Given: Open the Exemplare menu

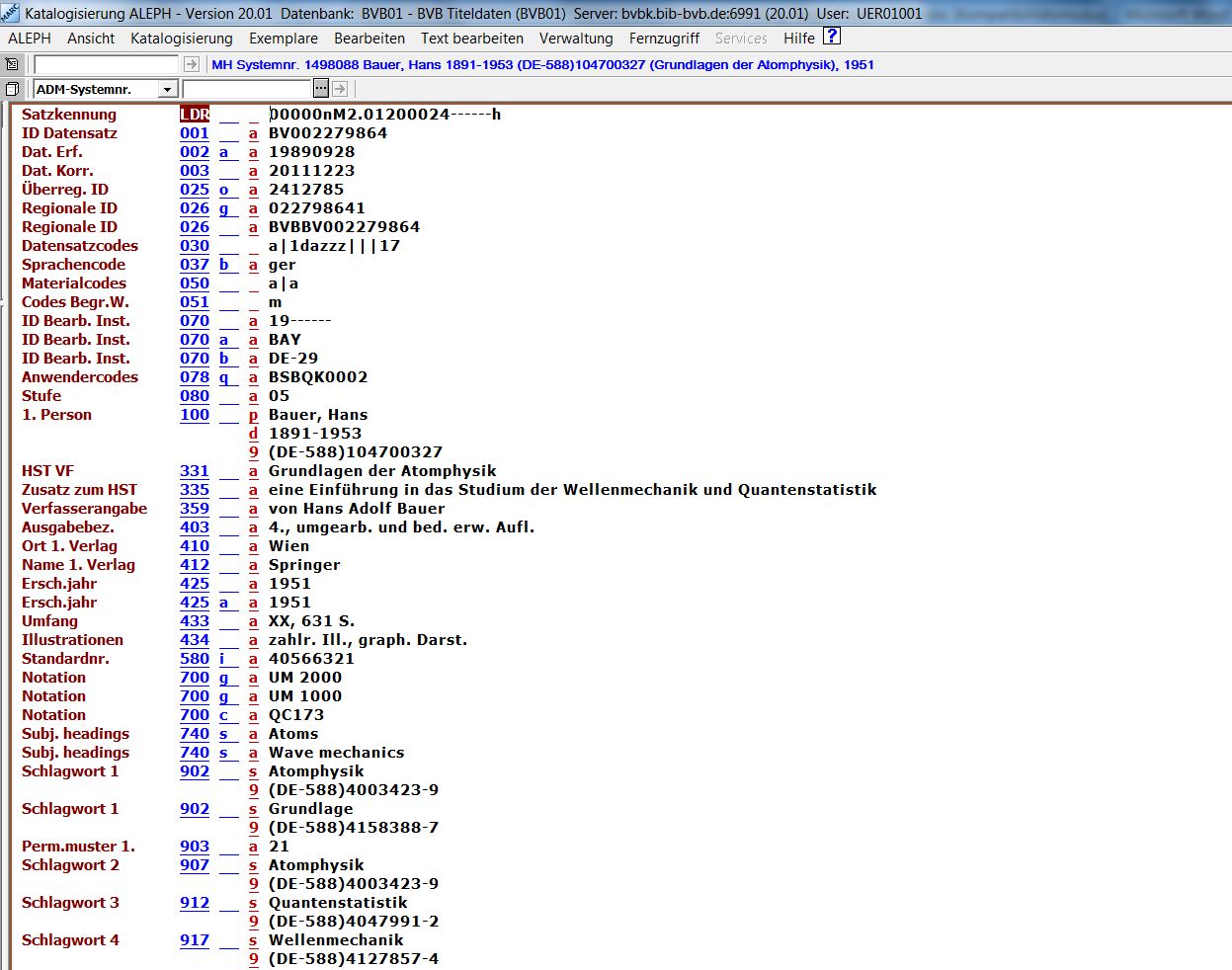Looking at the screenshot, I should point(284,39).
